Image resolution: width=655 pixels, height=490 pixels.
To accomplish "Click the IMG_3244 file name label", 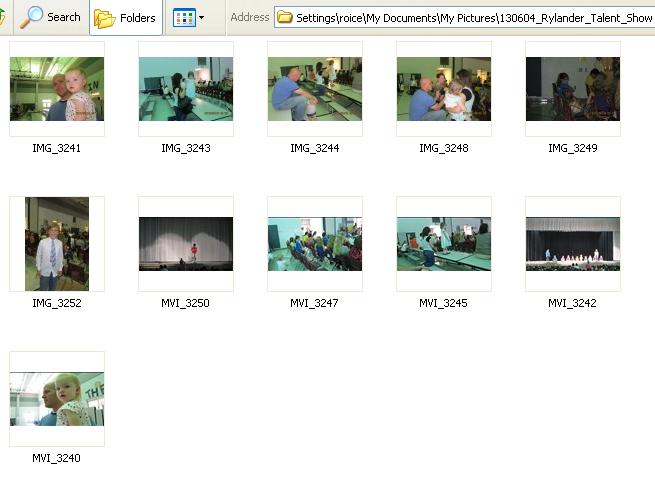I will click(x=315, y=148).
